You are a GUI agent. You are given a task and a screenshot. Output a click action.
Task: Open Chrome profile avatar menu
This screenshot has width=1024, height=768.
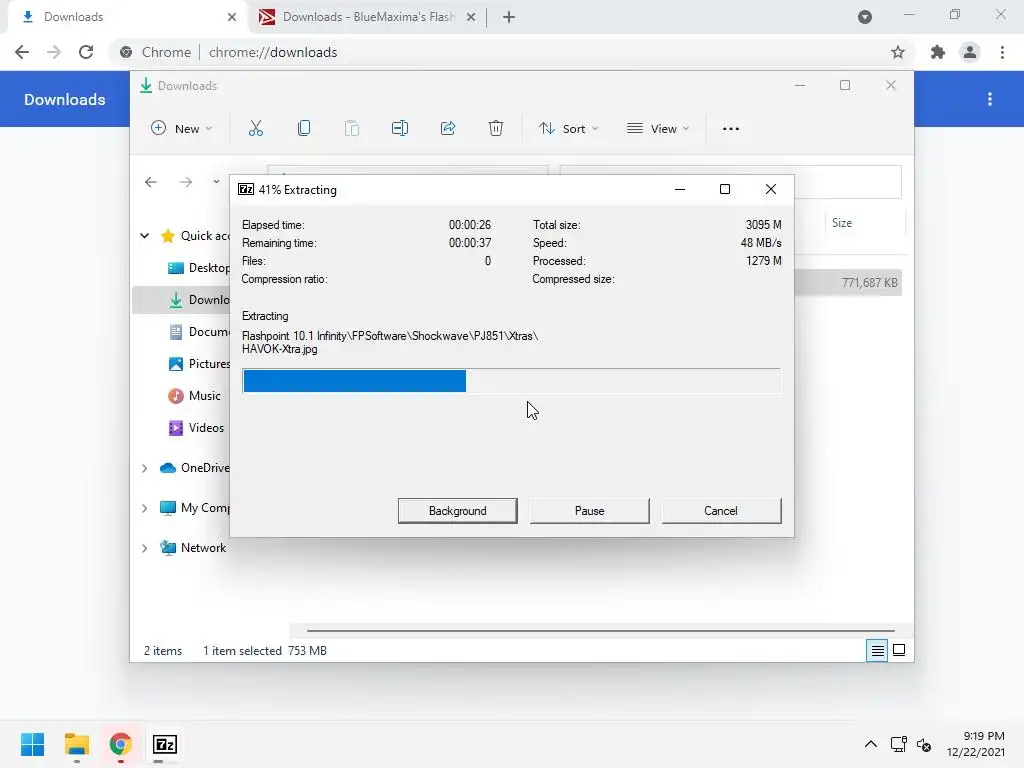coord(970,52)
